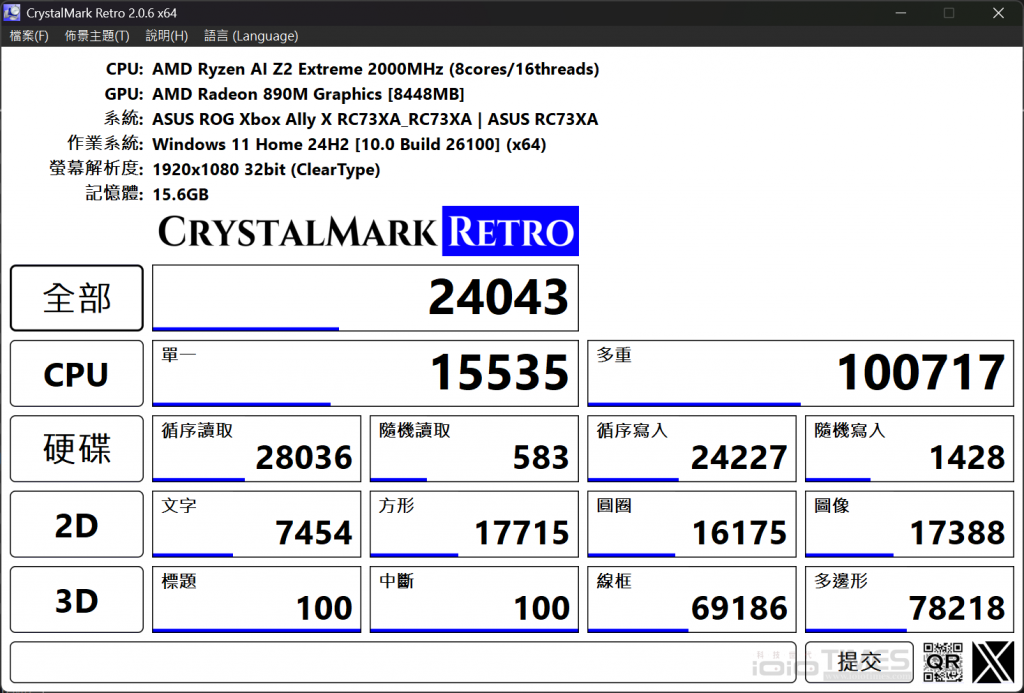
Task: Click the 單一 single-core score 15535
Action: (x=365, y=374)
